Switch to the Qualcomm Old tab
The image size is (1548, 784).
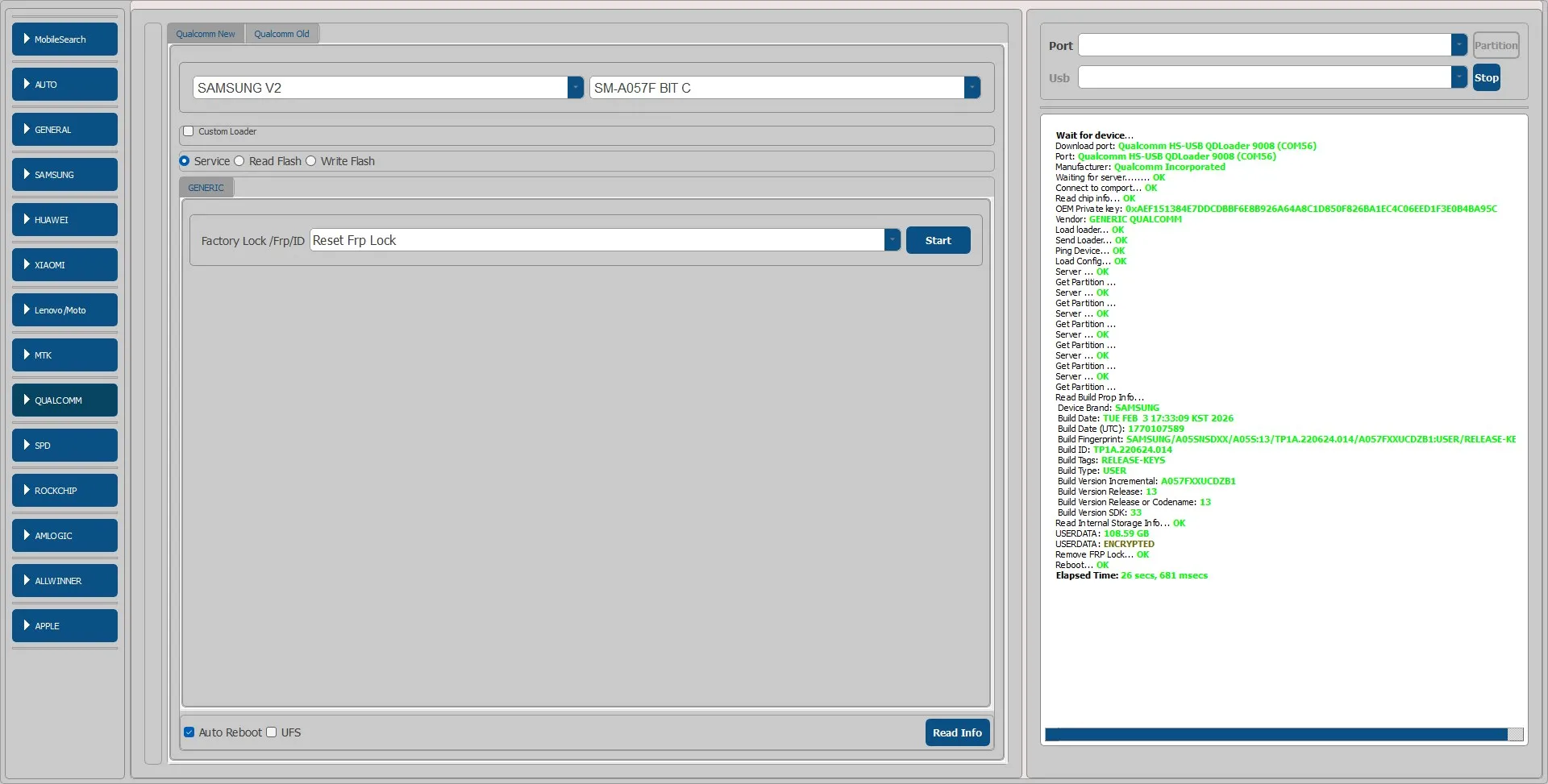[281, 34]
